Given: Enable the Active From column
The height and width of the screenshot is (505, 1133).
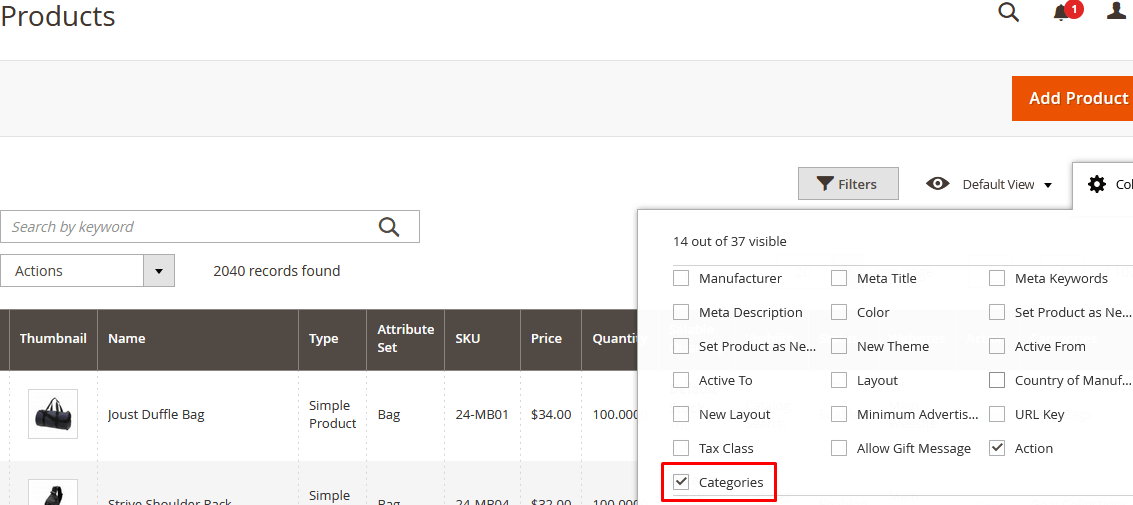Looking at the screenshot, I should pos(997,346).
